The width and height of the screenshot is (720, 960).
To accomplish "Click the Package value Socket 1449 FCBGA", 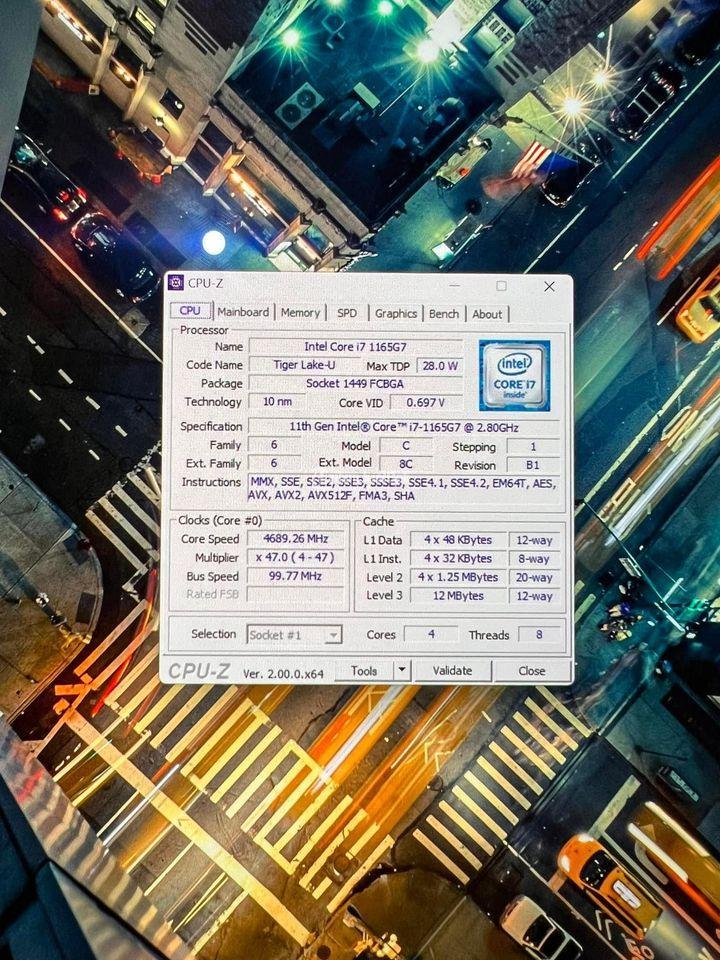I will coord(356,383).
